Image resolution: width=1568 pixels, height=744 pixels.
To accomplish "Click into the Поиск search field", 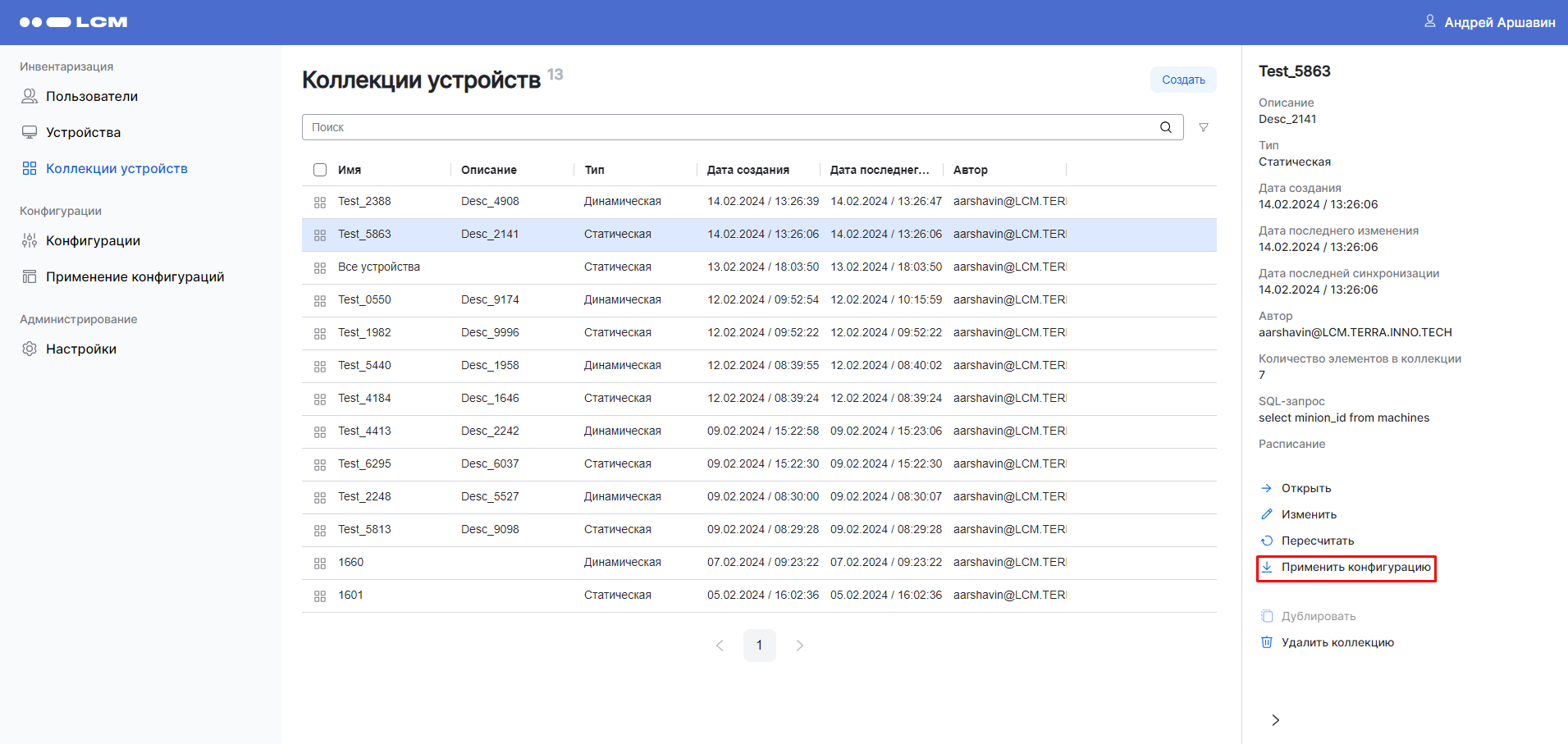I will pyautogui.click(x=730, y=127).
